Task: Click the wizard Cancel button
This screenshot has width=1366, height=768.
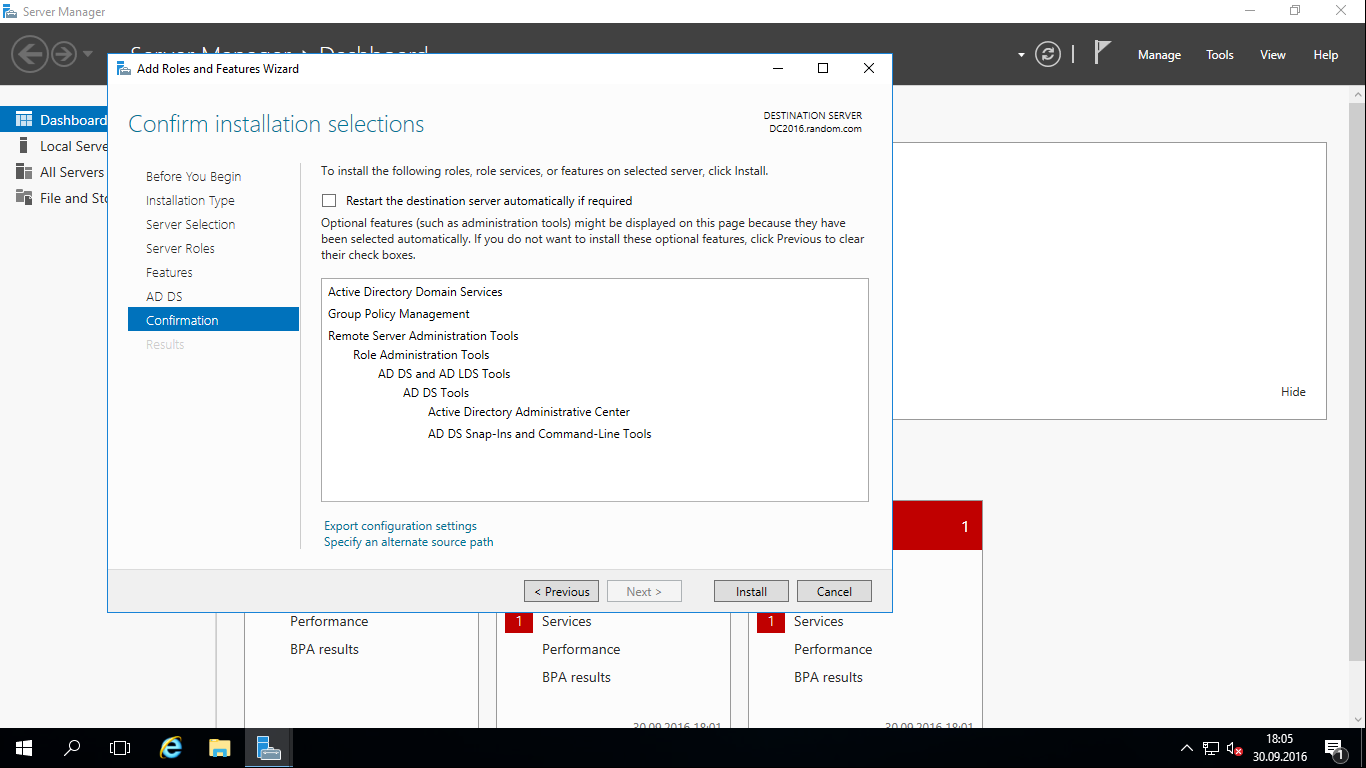Action: (x=834, y=591)
